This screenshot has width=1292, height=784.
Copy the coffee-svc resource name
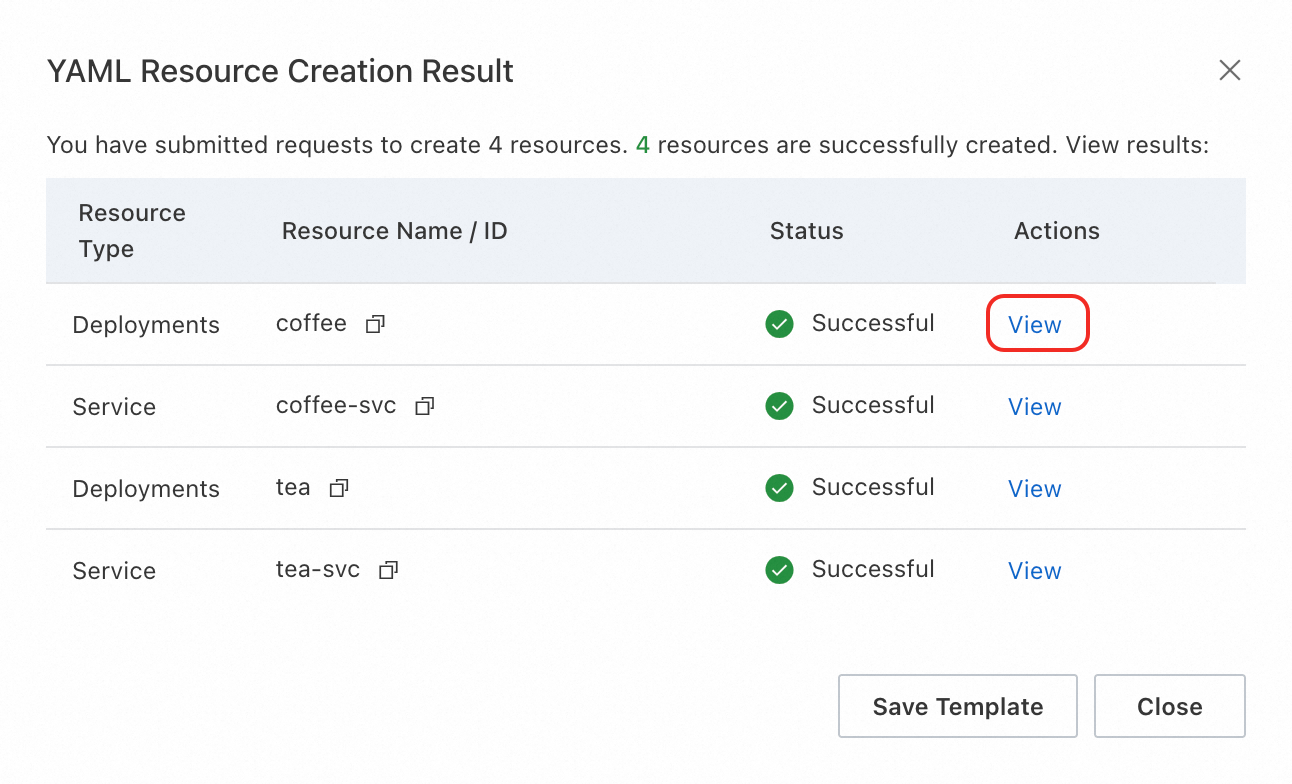(x=424, y=407)
